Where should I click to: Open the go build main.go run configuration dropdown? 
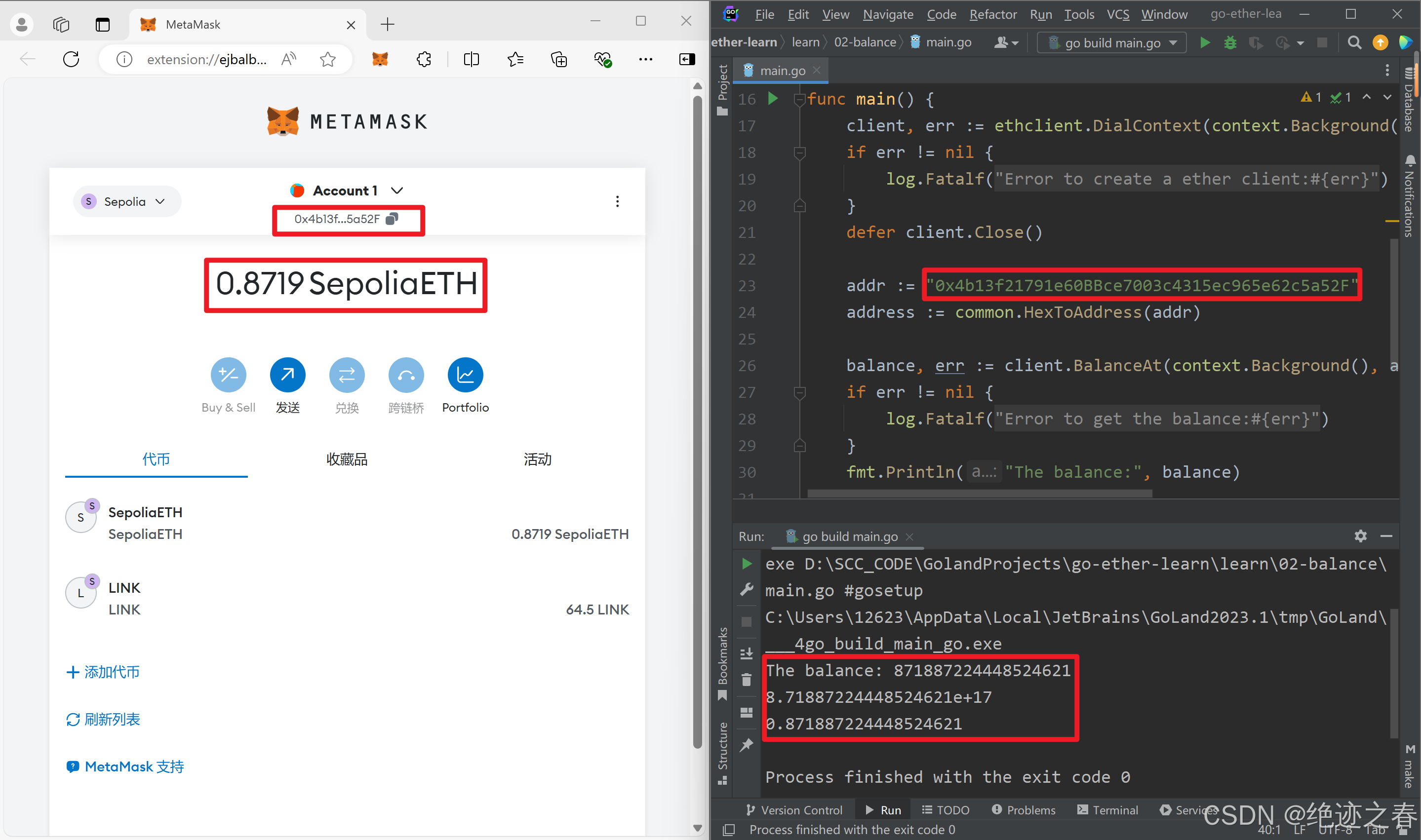coord(1112,43)
